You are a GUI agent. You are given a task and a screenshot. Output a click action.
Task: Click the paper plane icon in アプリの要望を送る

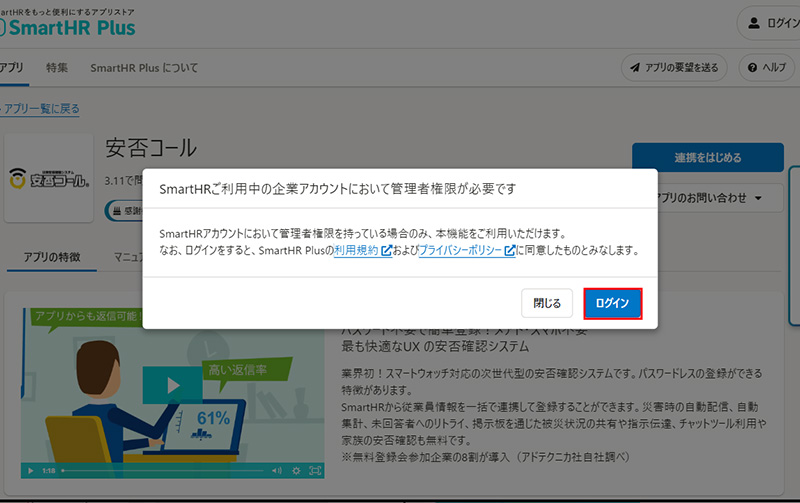(635, 67)
